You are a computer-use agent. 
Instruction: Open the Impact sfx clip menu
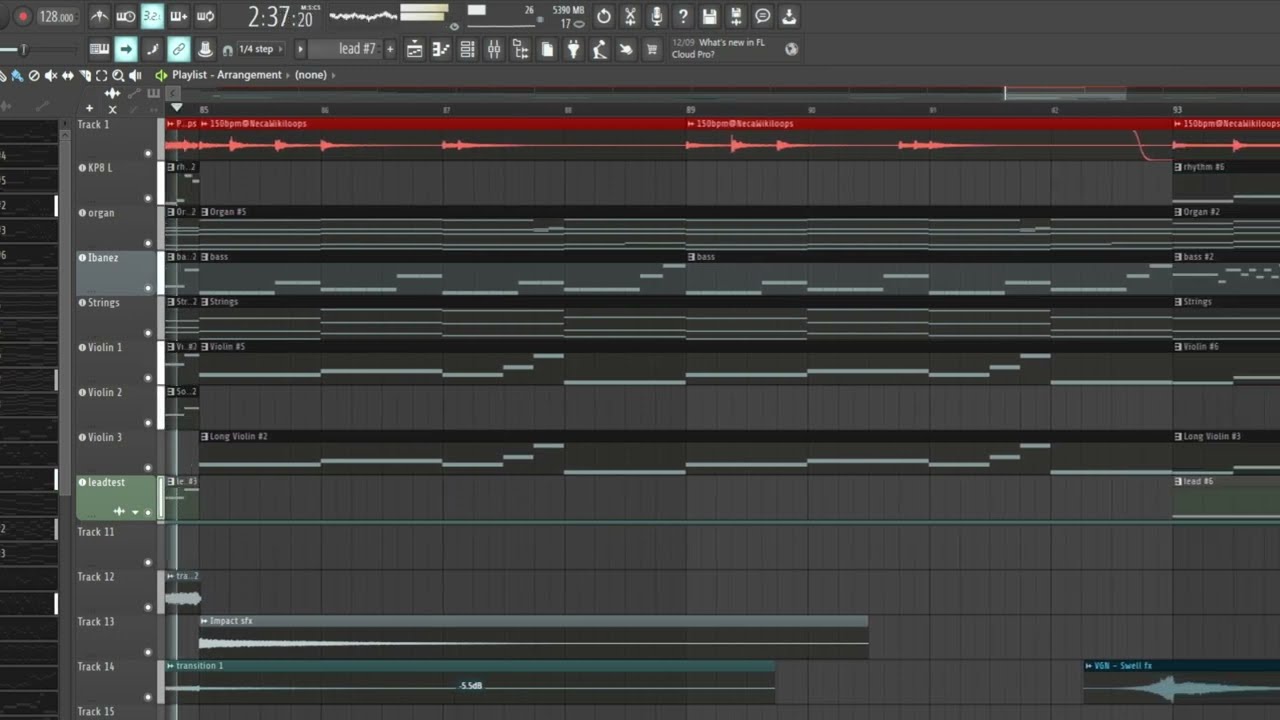tap(205, 621)
